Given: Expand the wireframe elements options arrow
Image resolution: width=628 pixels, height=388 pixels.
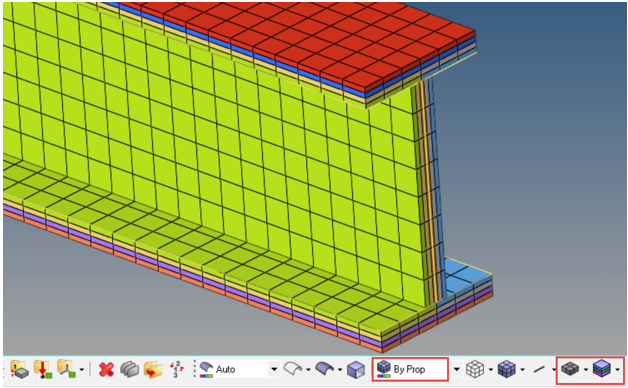Looking at the screenshot, I should pyautogui.click(x=490, y=369).
